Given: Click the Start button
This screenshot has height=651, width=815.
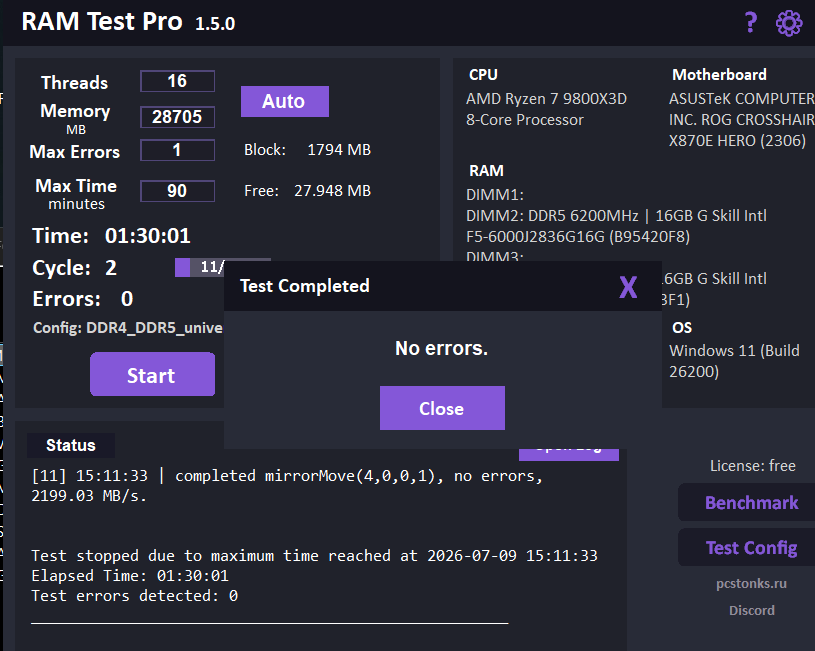Looking at the screenshot, I should (152, 374).
